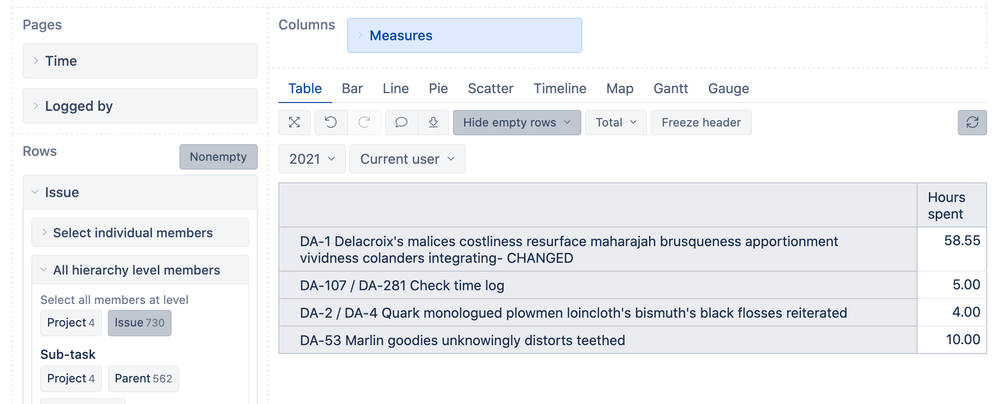Toggle Hide empty rows option
The image size is (998, 404).
[x=517, y=123]
